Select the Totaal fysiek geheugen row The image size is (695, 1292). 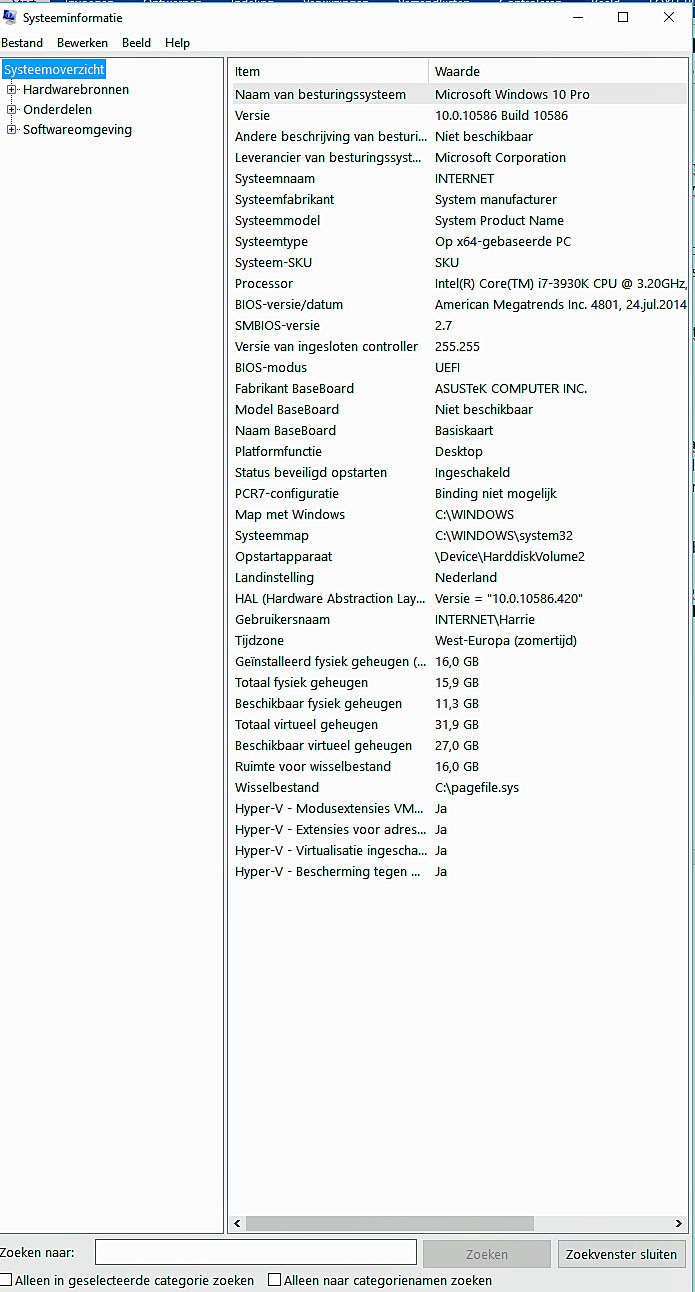point(460,682)
